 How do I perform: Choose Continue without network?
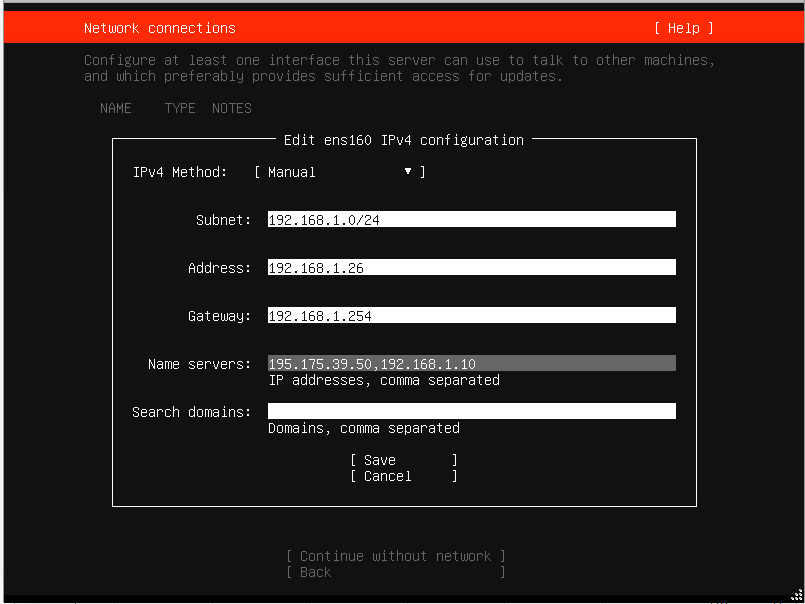395,556
